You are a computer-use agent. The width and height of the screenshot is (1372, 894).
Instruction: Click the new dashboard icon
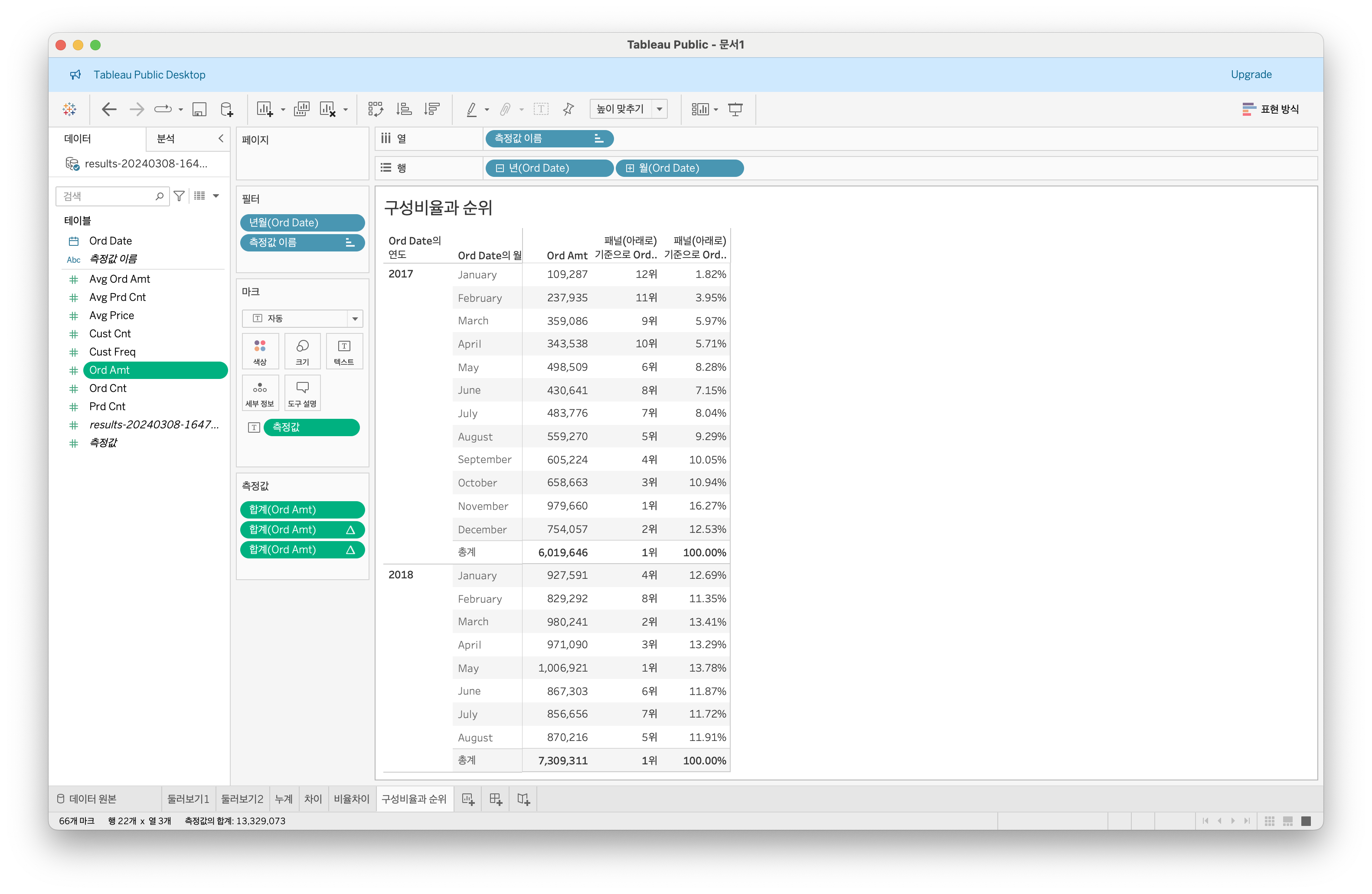click(x=495, y=799)
